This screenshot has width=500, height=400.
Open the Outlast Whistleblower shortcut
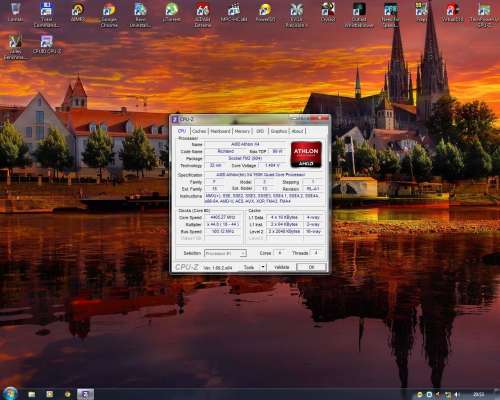359,14
